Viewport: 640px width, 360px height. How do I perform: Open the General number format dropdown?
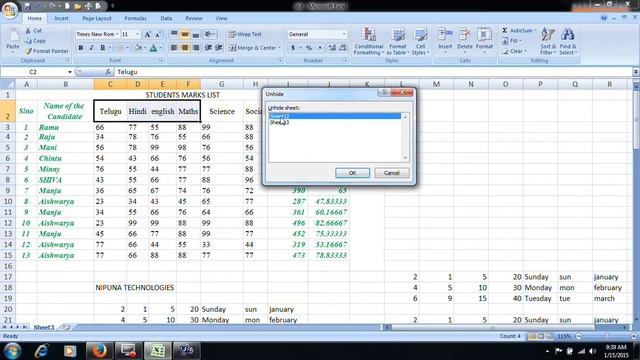pyautogui.click(x=344, y=34)
